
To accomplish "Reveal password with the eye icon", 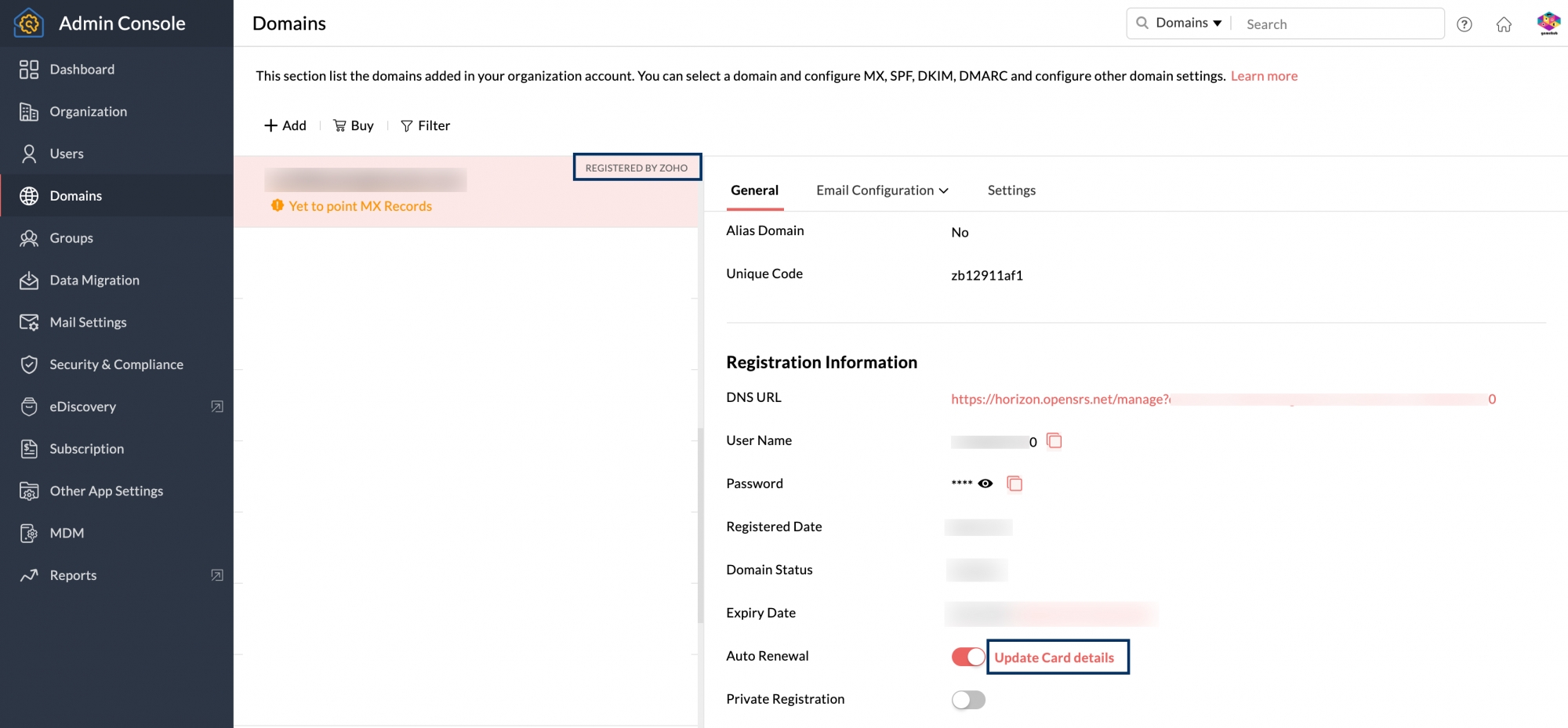I will [x=985, y=484].
